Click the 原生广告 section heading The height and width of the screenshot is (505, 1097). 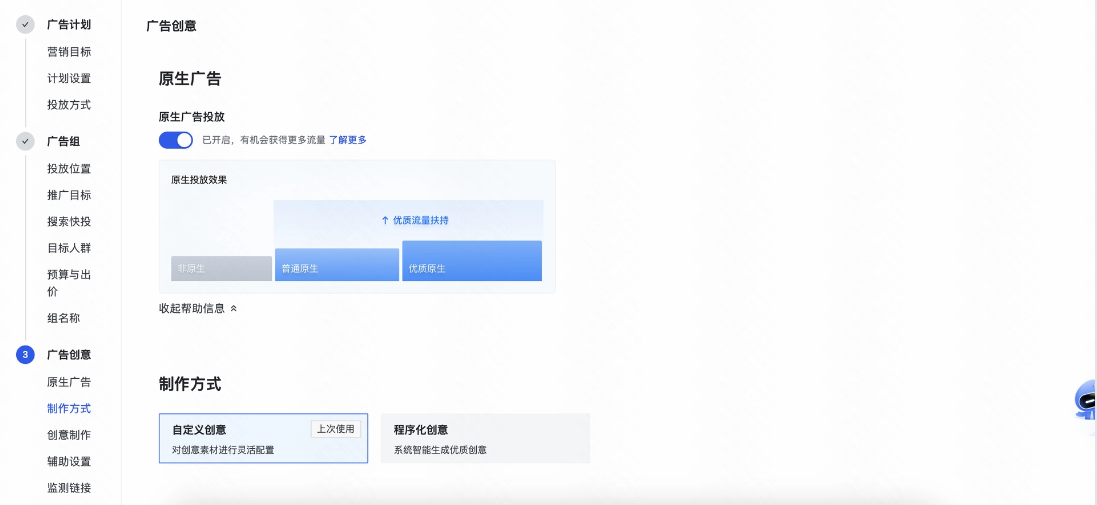tap(190, 79)
